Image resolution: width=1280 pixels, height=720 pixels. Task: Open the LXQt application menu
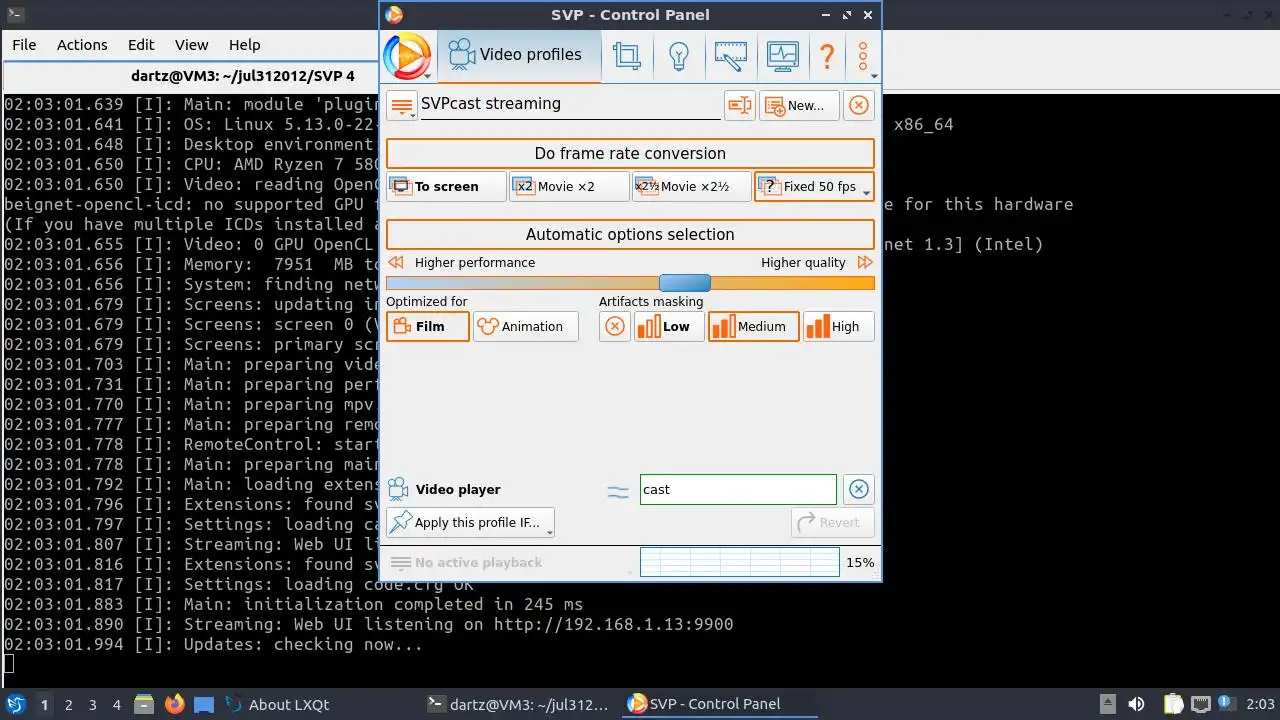coord(15,704)
